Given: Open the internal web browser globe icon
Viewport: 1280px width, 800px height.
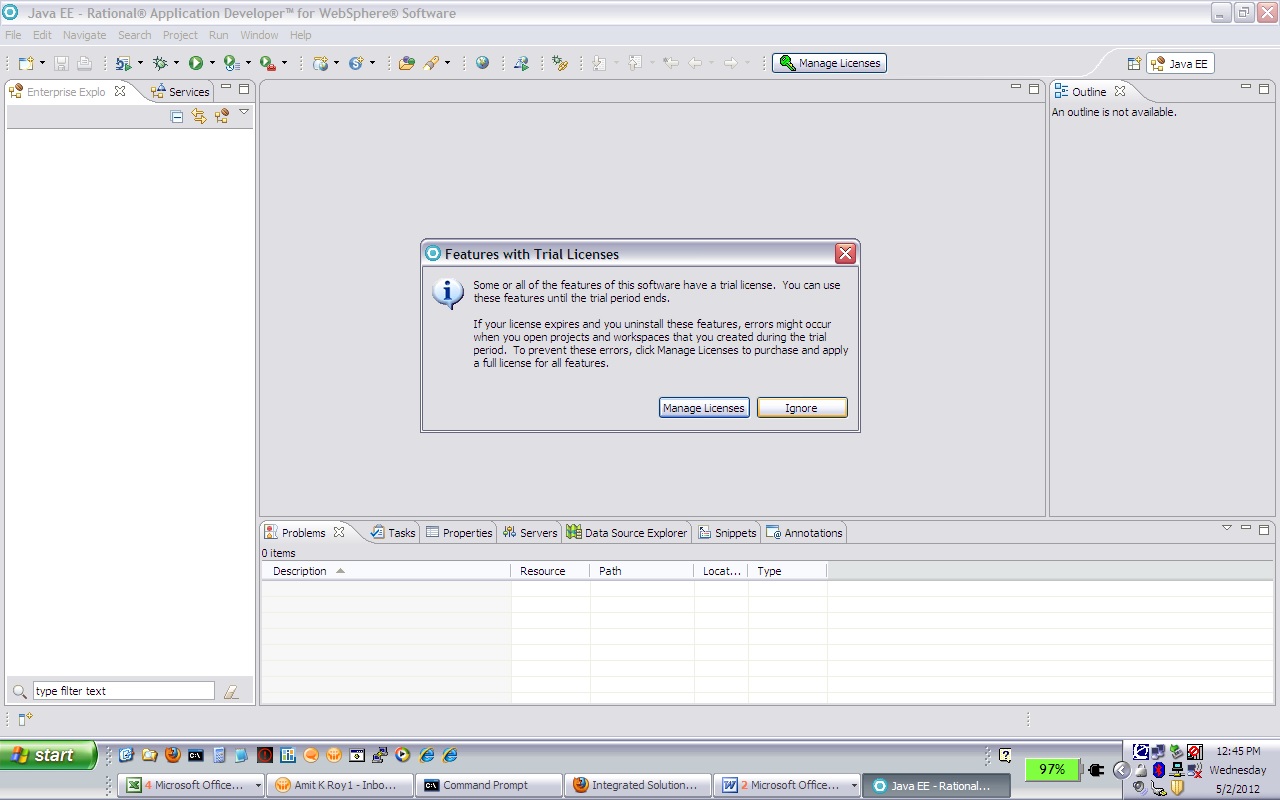Looking at the screenshot, I should tap(483, 63).
